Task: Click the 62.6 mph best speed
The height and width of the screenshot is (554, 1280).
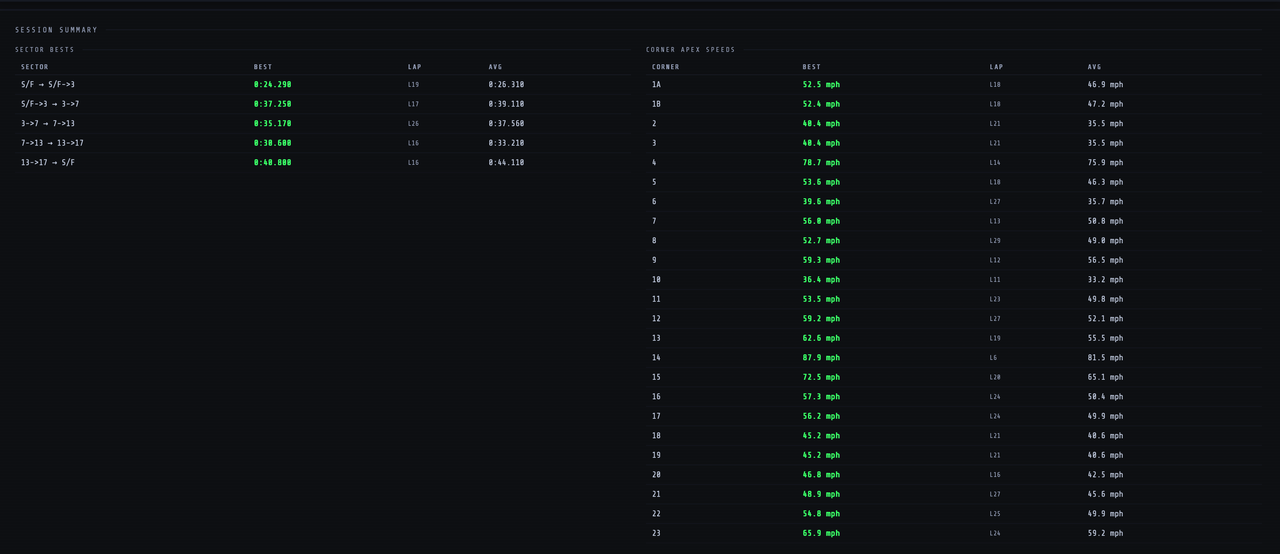Action: 821,338
